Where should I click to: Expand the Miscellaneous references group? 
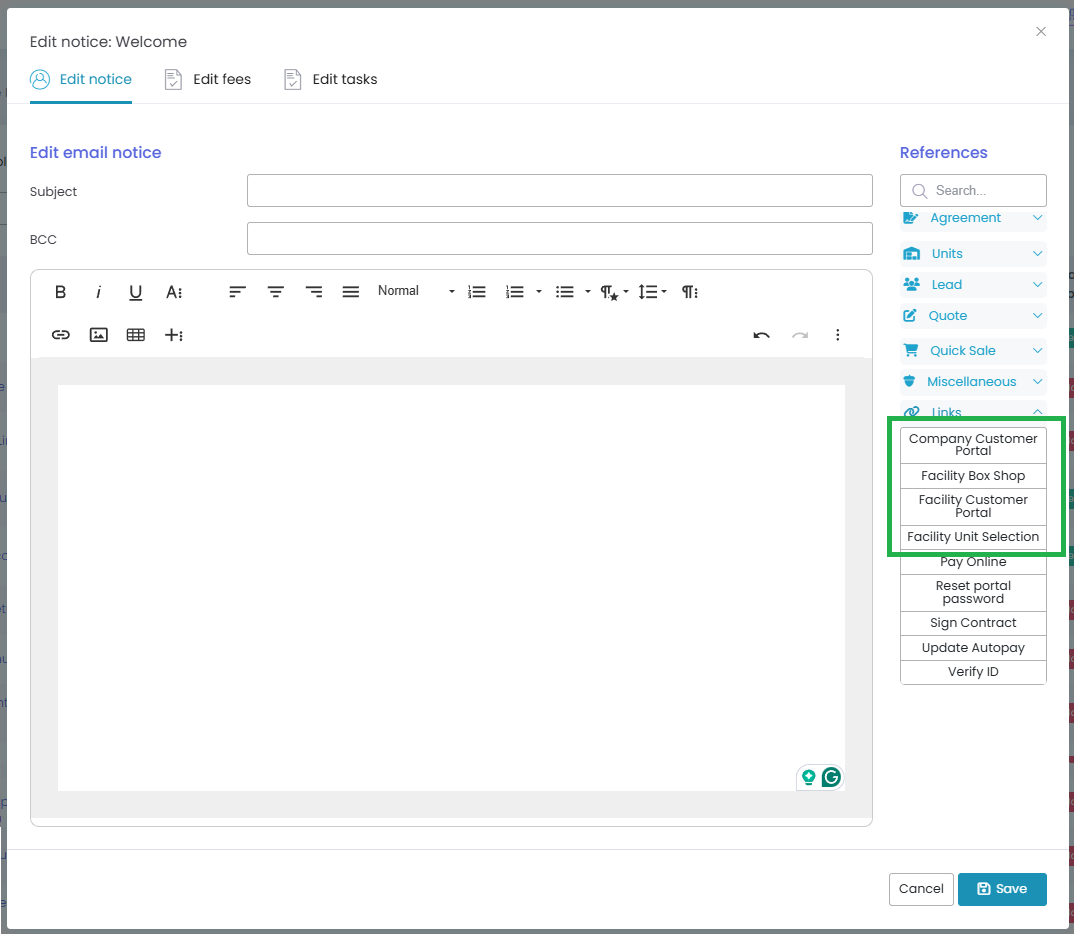(x=973, y=381)
